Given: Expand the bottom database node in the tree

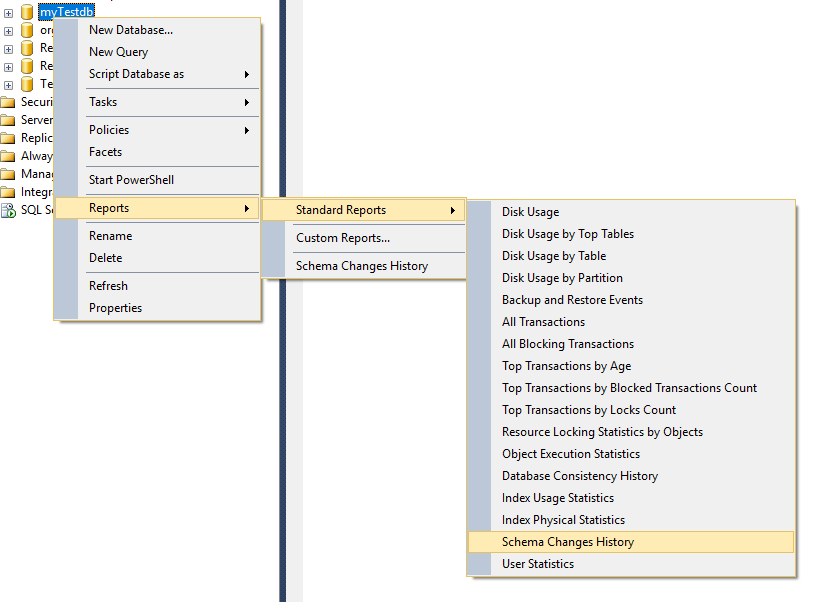Looking at the screenshot, I should (7, 83).
